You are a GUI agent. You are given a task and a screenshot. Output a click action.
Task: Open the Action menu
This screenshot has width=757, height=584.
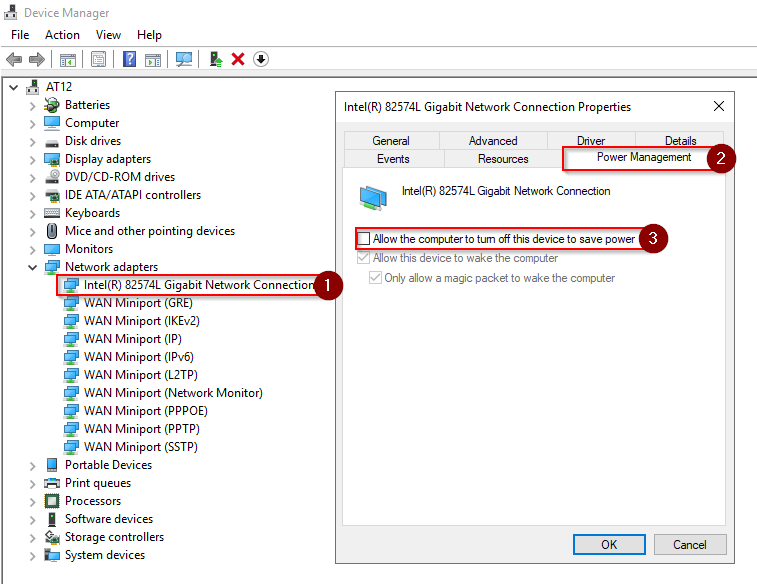coord(62,35)
